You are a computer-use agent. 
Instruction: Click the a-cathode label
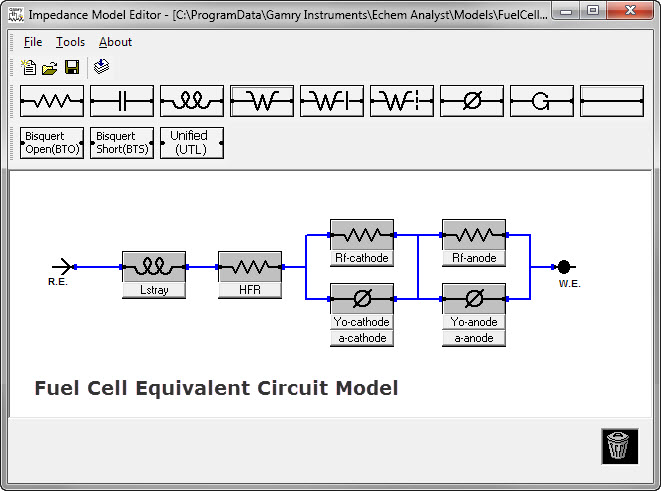tap(362, 338)
